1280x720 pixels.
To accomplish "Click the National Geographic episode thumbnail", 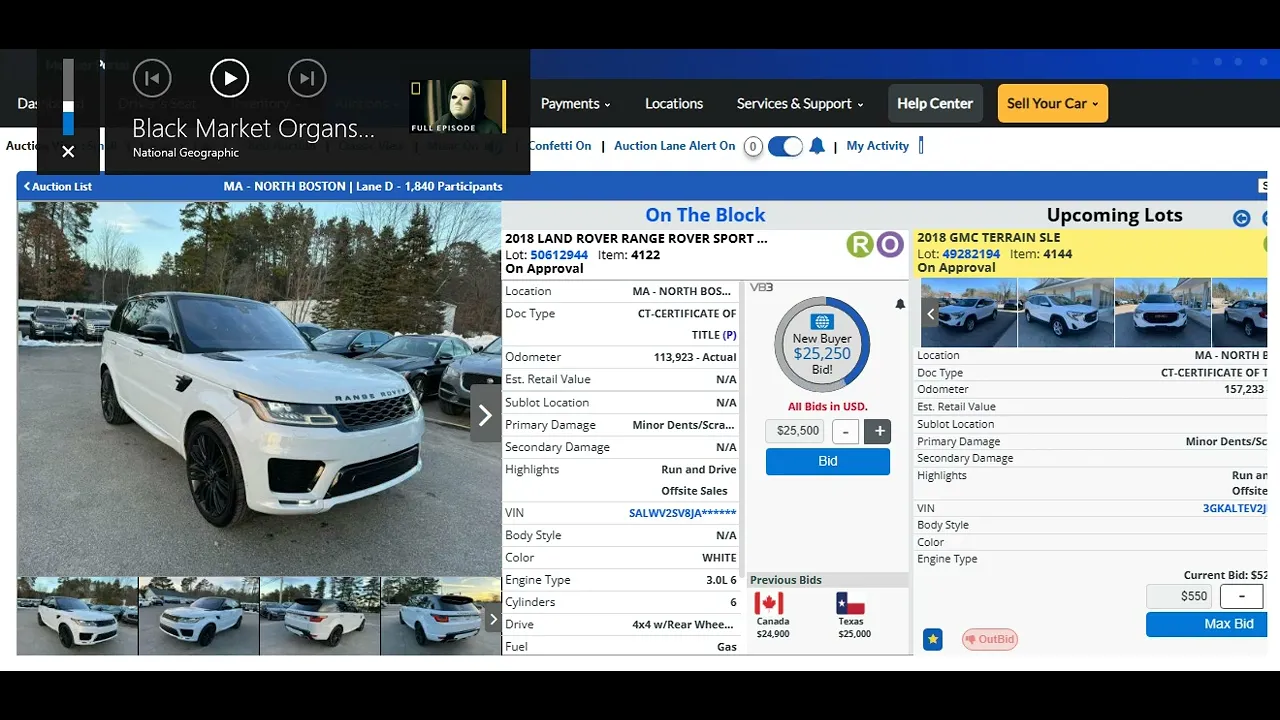I will pos(458,106).
